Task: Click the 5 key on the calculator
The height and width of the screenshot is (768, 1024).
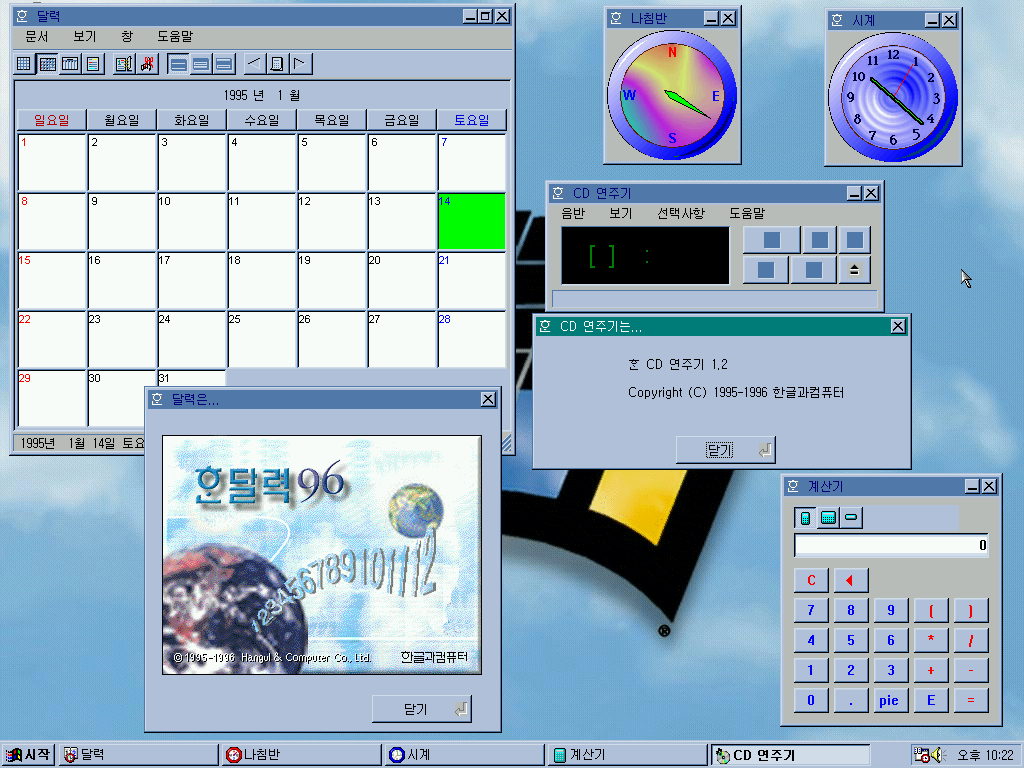Action: [x=850, y=640]
